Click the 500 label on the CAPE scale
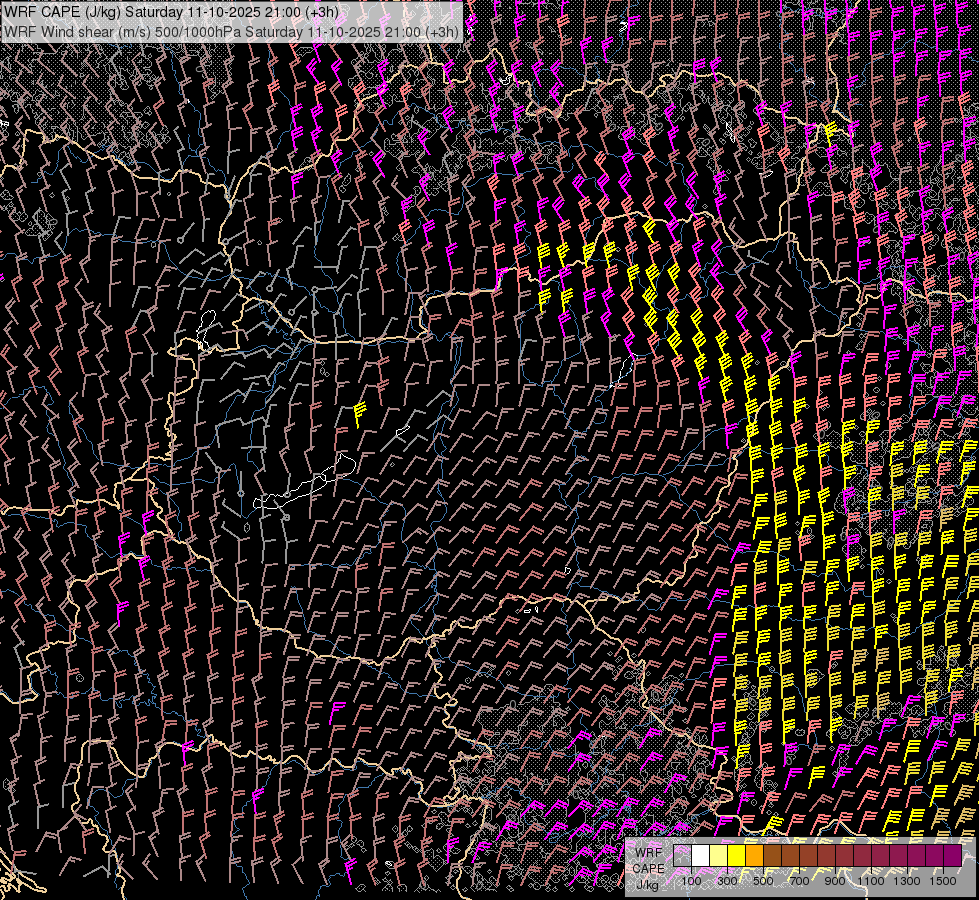 (763, 881)
